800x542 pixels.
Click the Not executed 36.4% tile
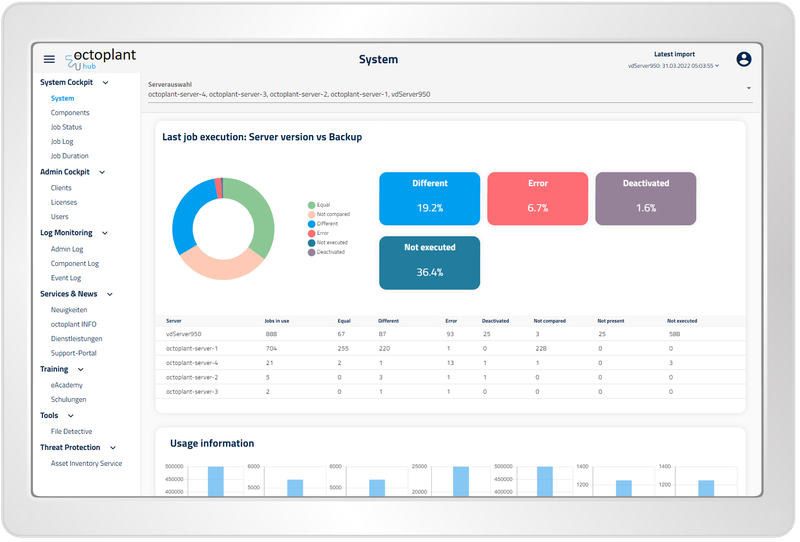[429, 263]
